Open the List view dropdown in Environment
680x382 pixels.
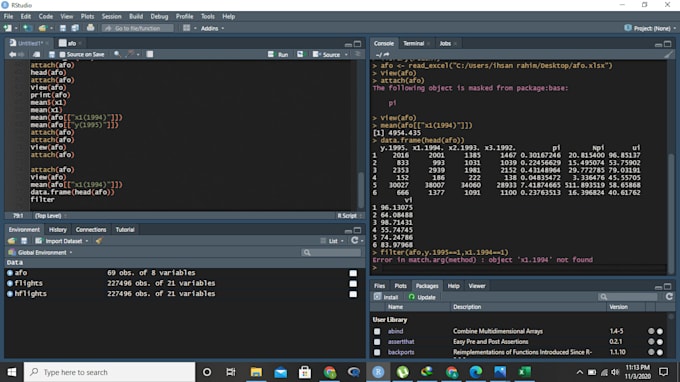[x=332, y=241]
